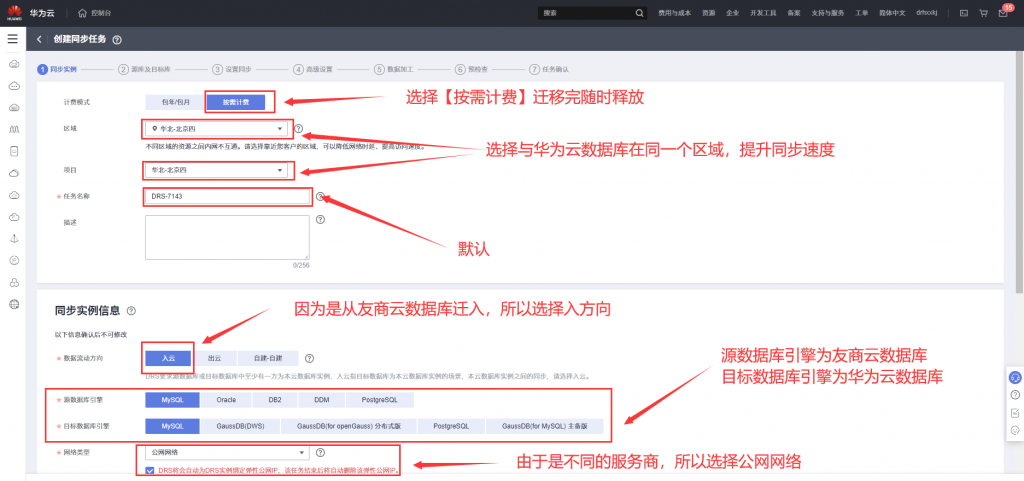Choose 出云 data flow direction
The width and height of the screenshot is (1024, 481).
[214, 358]
